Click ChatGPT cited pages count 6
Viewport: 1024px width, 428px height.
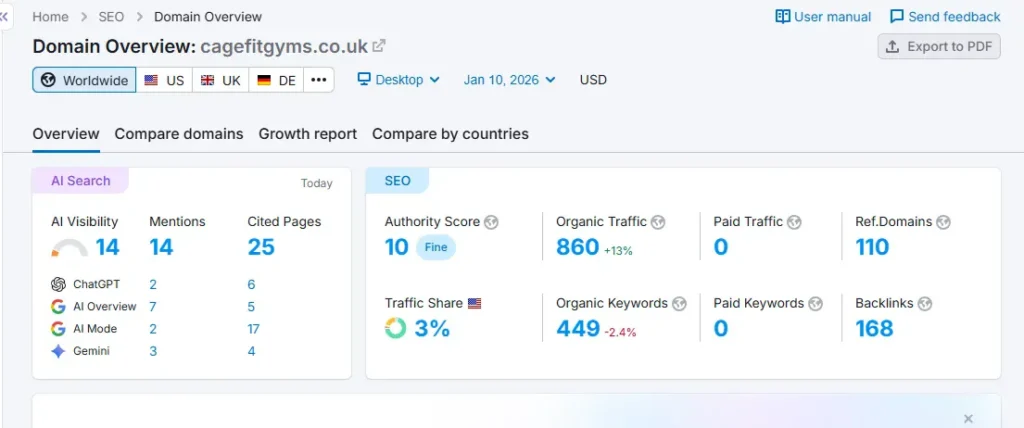click(x=251, y=284)
